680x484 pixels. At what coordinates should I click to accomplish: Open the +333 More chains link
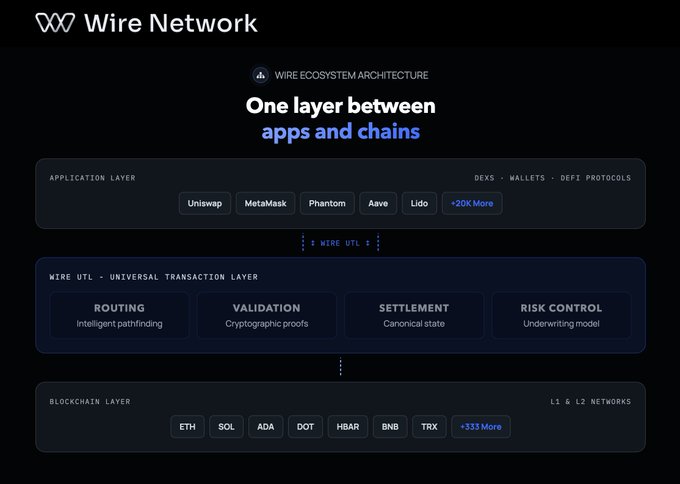pyautogui.click(x=481, y=427)
